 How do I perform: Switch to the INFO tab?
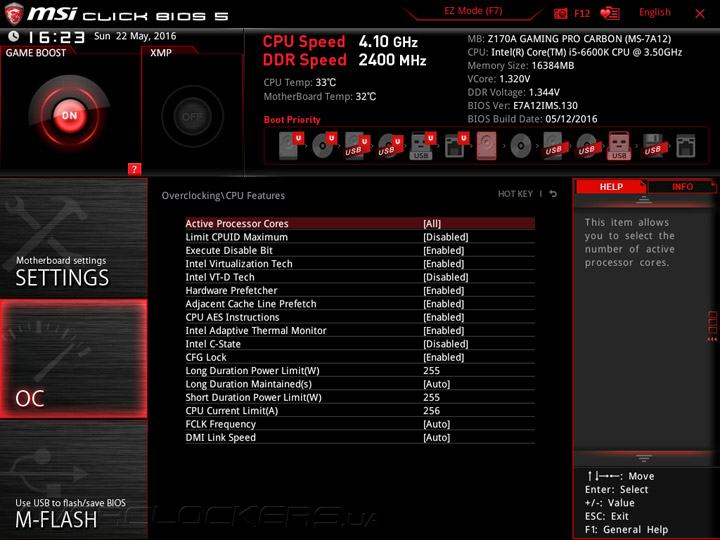click(x=682, y=186)
